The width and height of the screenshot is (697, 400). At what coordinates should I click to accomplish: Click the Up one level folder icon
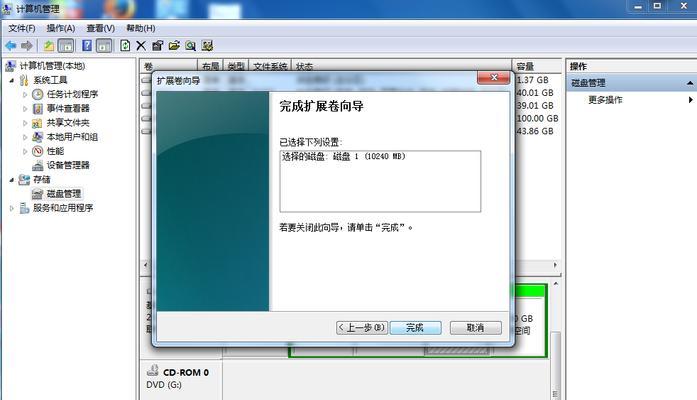(49, 45)
